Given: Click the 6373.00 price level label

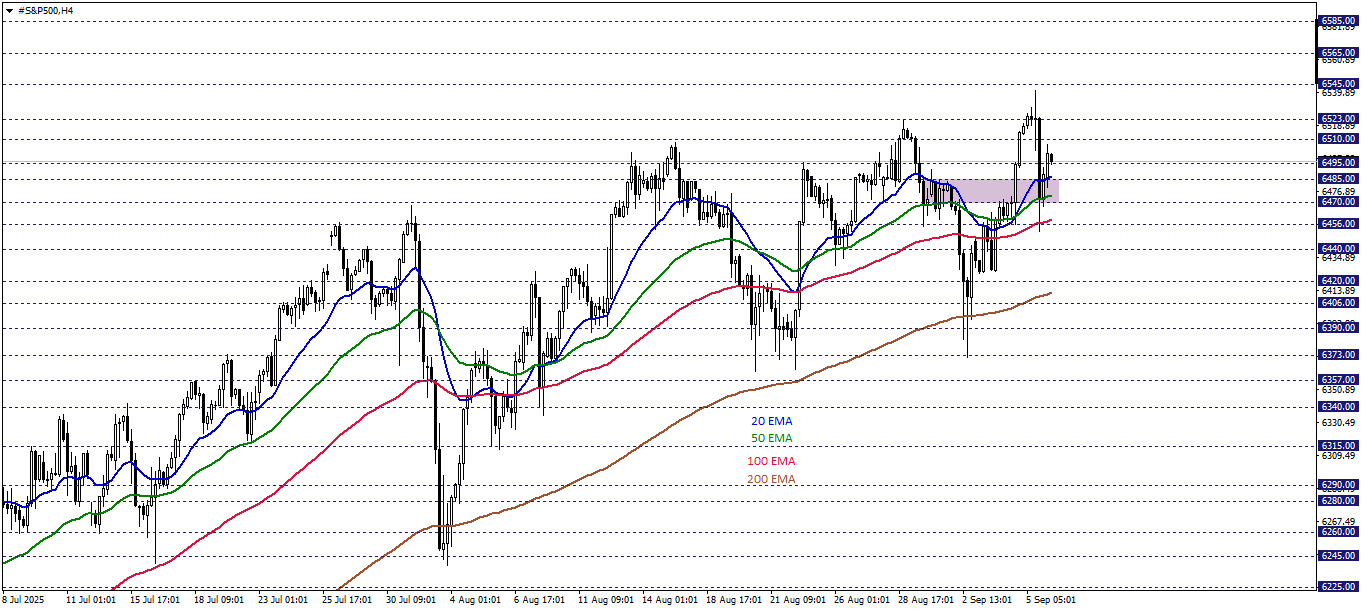Looking at the screenshot, I should pyautogui.click(x=1337, y=354).
